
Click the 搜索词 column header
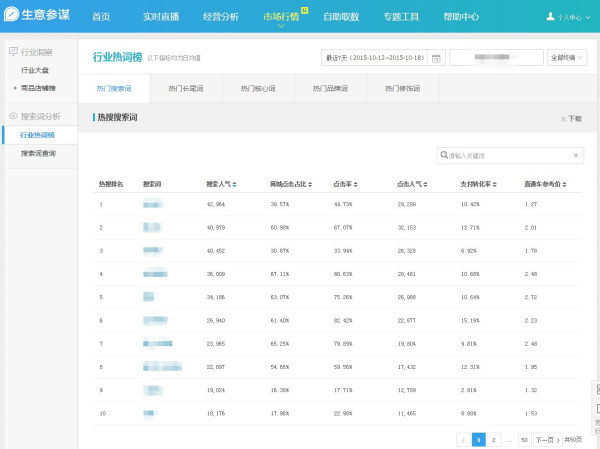(152, 184)
